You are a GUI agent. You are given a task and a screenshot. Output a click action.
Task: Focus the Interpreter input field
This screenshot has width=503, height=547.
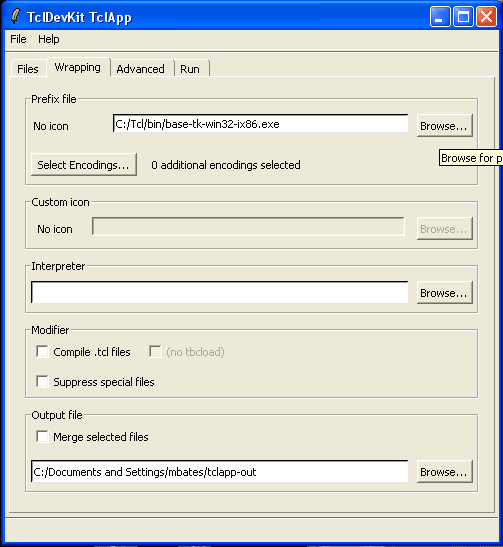[x=220, y=292]
